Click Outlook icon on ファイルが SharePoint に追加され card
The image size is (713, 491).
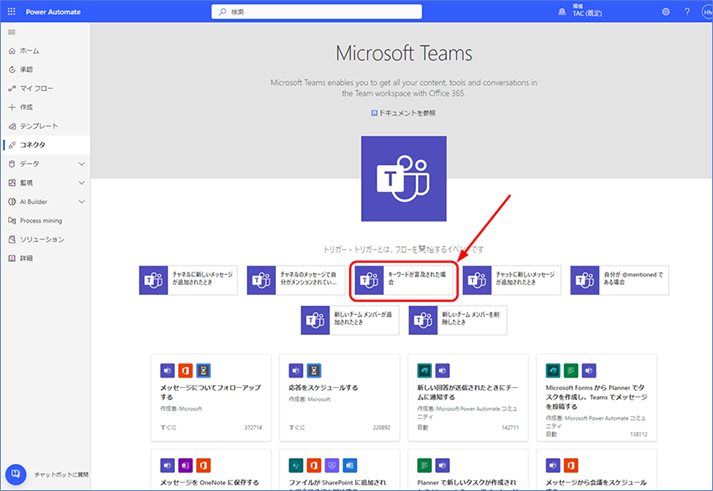[350, 465]
